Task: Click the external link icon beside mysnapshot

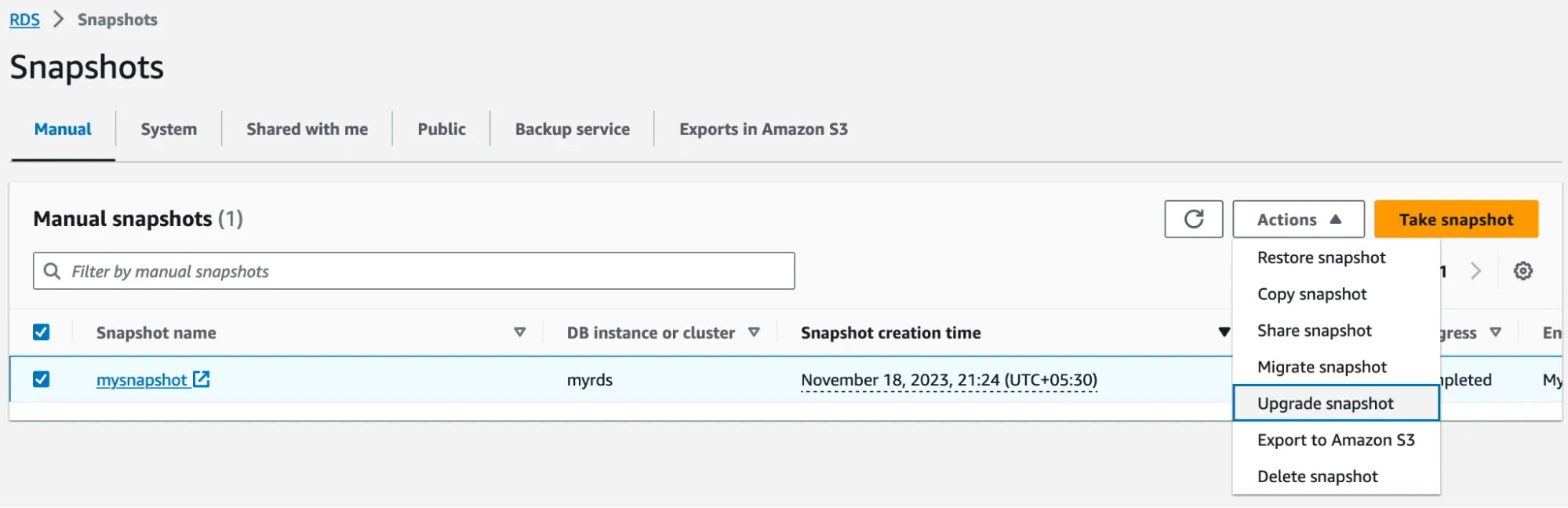Action: pos(202,379)
